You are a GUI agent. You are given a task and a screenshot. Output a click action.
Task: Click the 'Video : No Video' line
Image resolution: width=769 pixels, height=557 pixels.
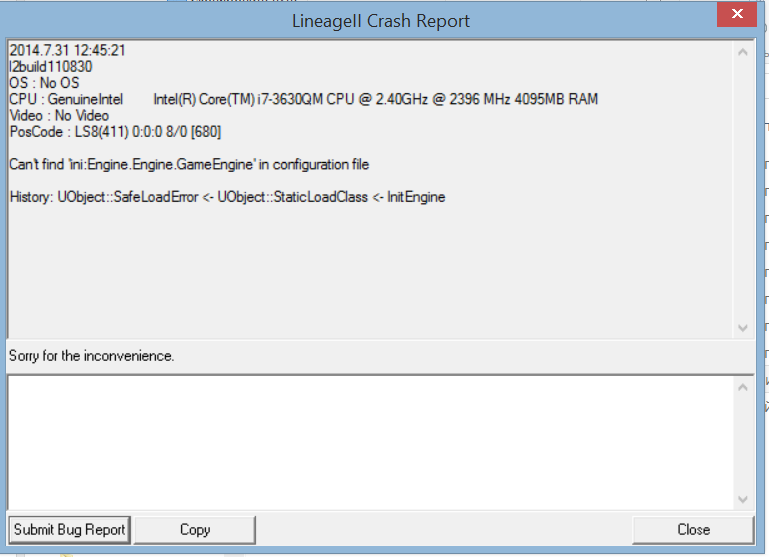[x=59, y=115]
